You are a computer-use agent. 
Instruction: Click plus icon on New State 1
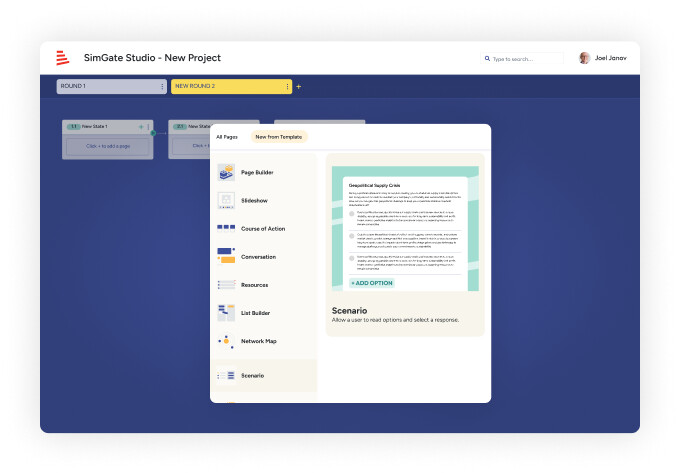pyautogui.click(x=141, y=127)
